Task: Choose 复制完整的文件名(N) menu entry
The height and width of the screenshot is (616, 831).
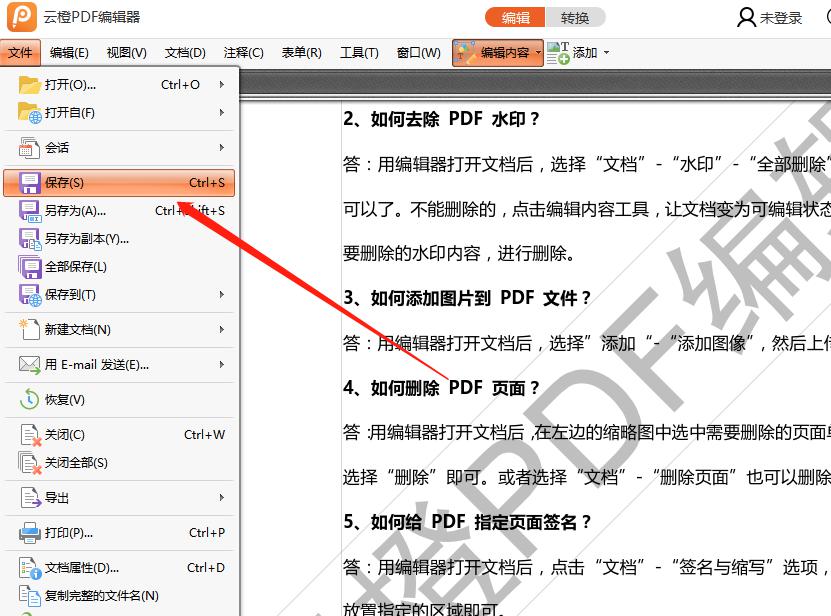Action: [119, 596]
